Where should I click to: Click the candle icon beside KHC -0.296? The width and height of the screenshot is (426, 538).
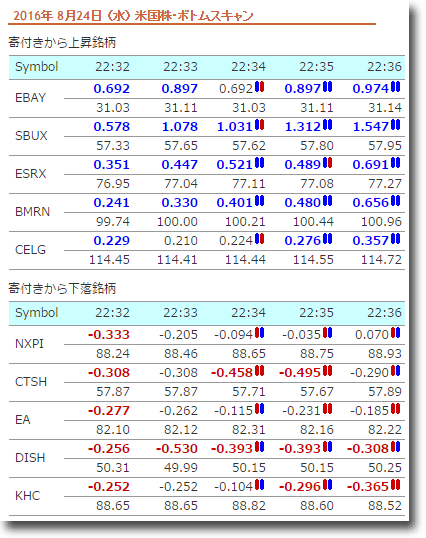(328, 485)
